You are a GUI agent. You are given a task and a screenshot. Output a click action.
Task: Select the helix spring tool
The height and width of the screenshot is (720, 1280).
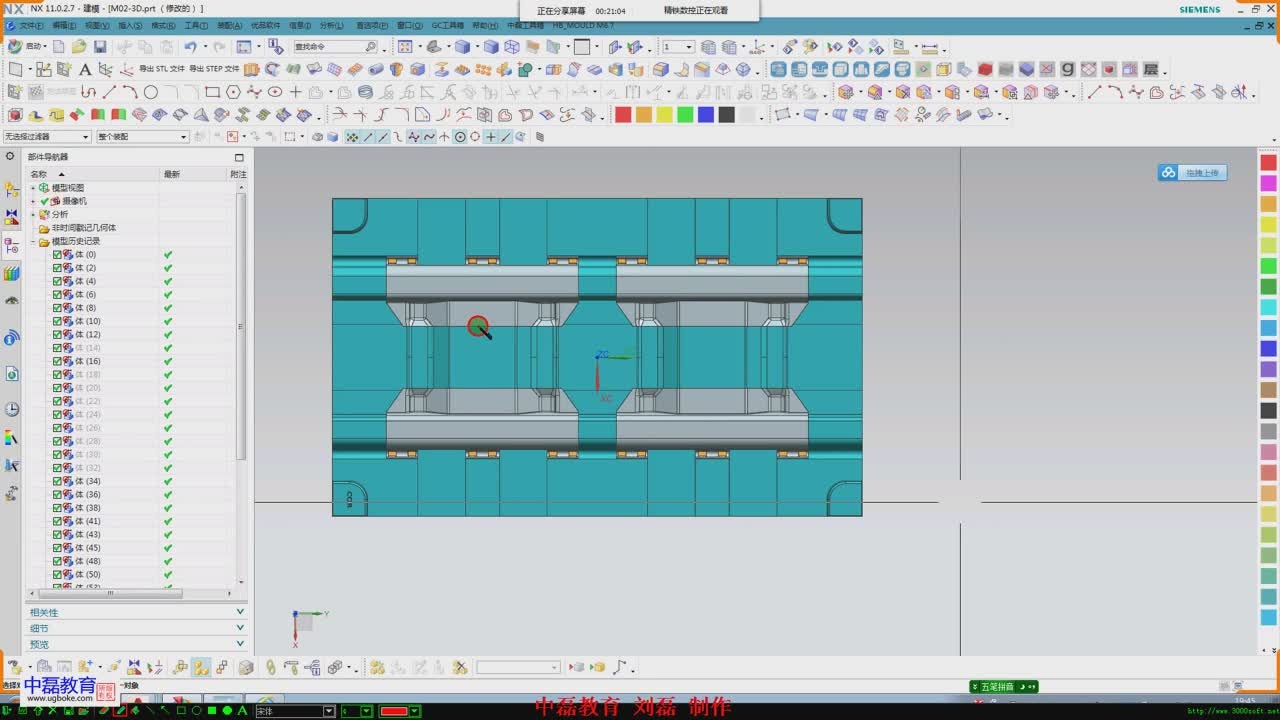point(366,92)
